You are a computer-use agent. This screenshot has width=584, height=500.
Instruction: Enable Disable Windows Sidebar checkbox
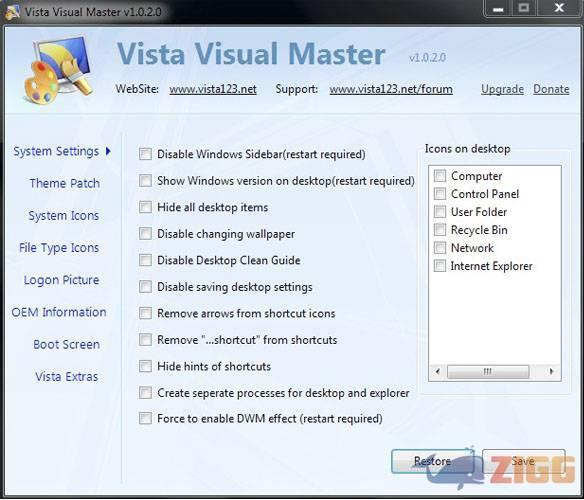pyautogui.click(x=145, y=154)
